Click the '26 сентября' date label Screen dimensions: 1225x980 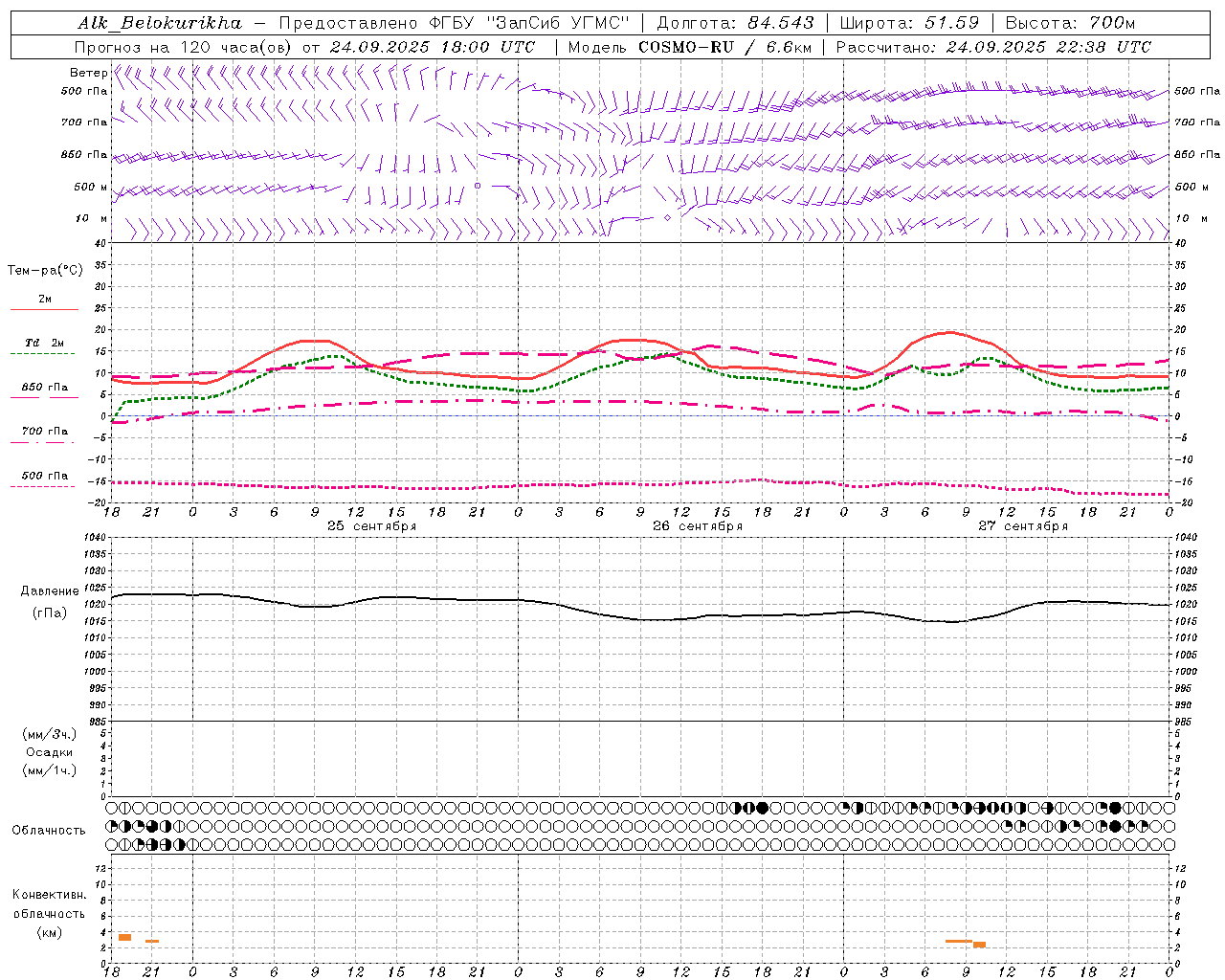[698, 526]
